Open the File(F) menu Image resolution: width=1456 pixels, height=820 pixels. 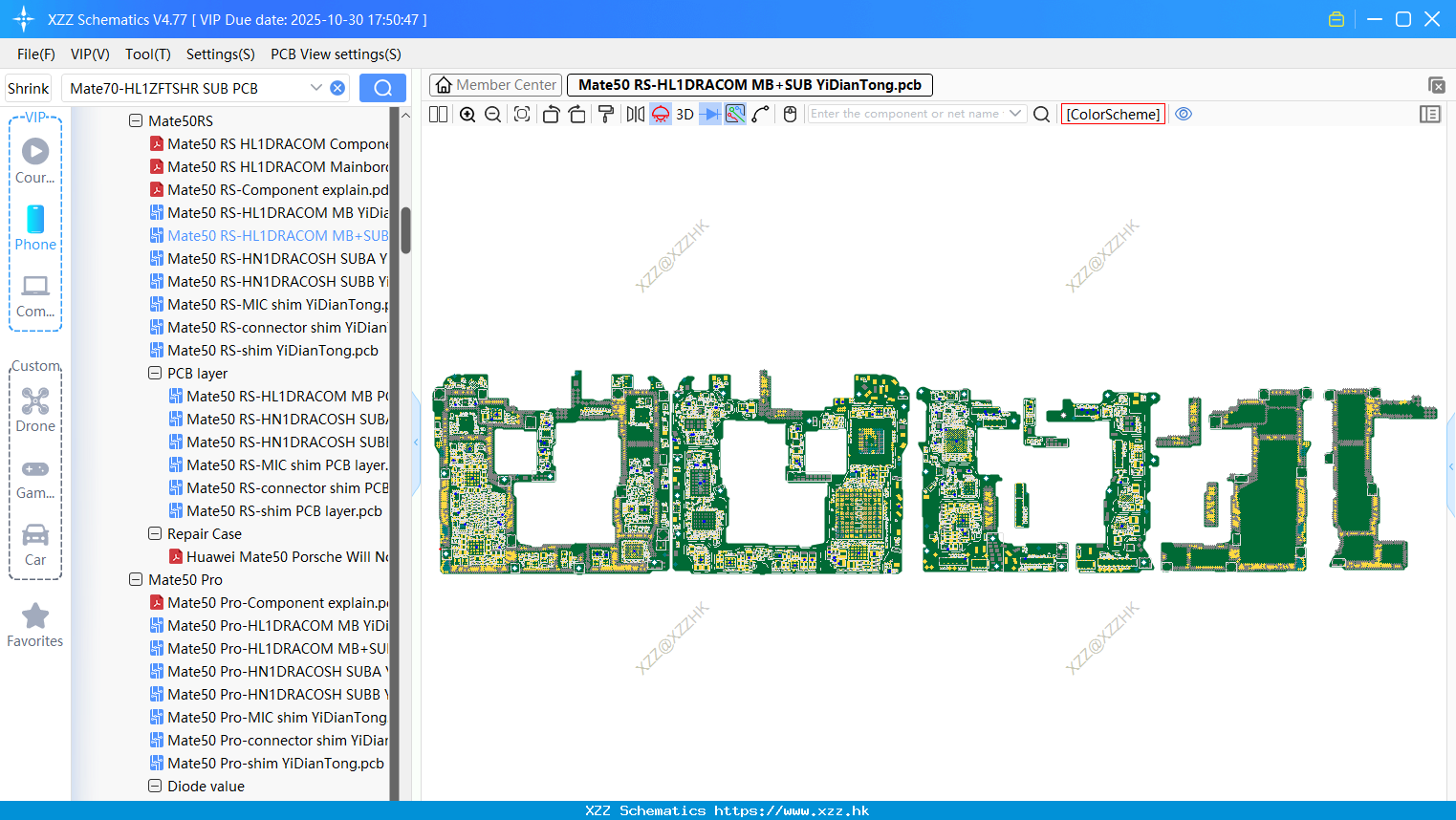point(36,54)
